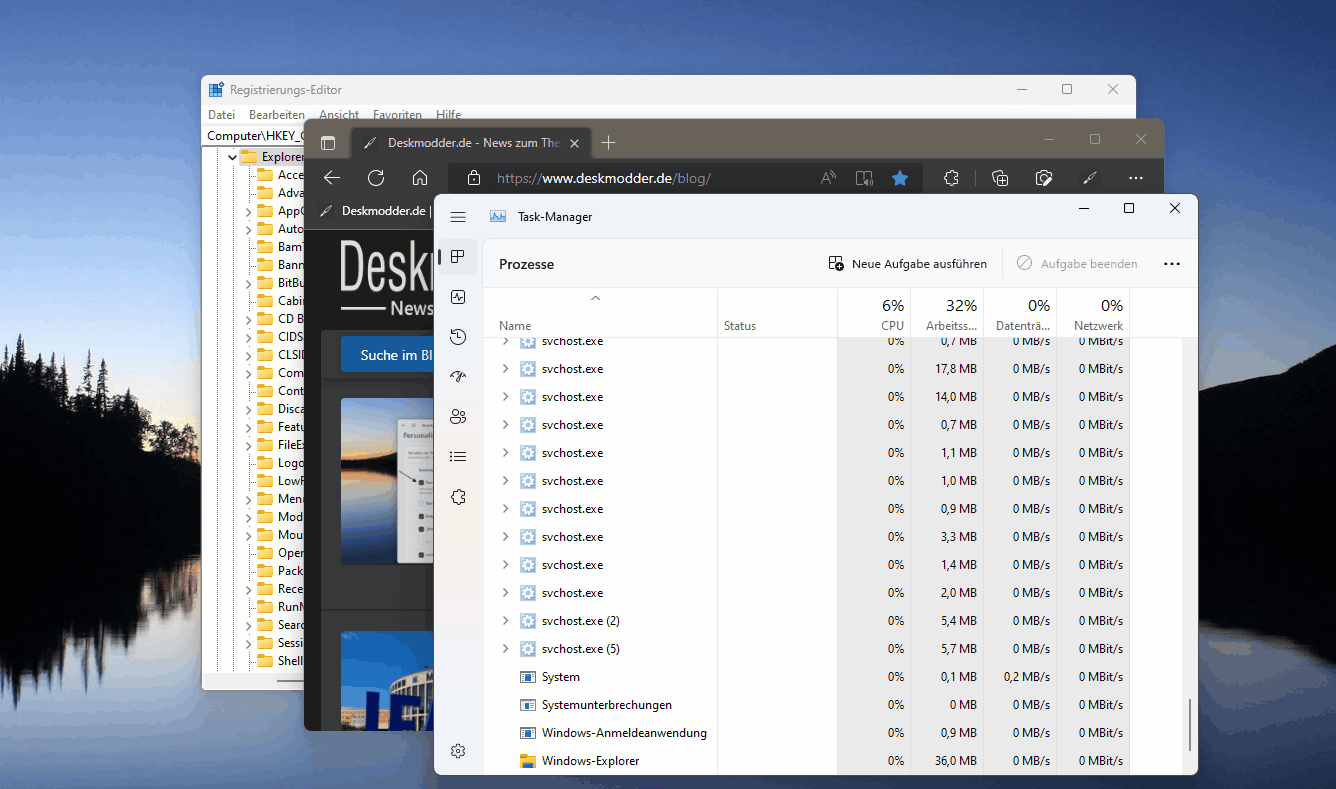Open the Startup apps page icon
This screenshot has height=789, width=1336.
pos(458,377)
